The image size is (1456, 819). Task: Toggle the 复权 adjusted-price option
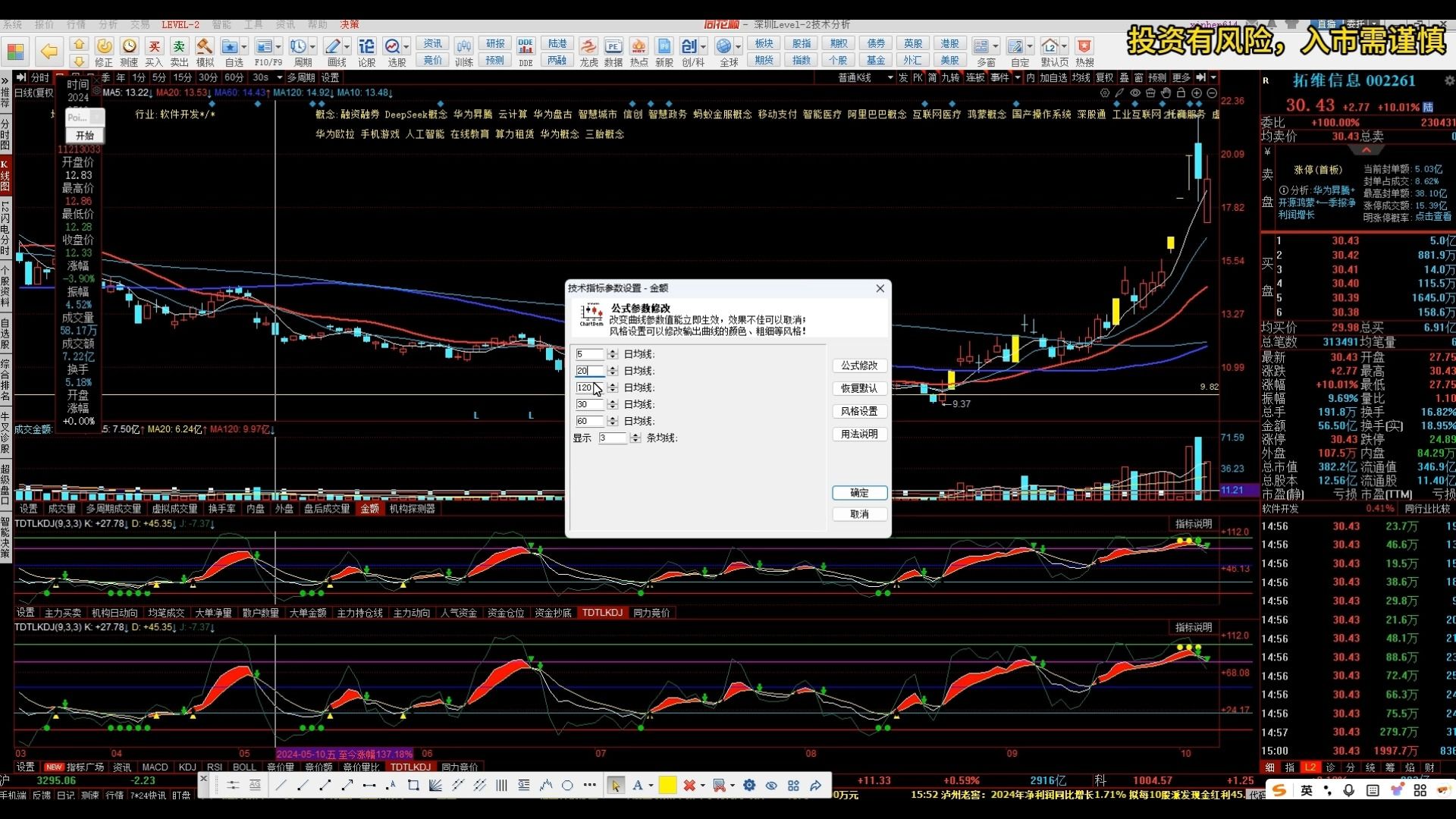click(x=1104, y=77)
